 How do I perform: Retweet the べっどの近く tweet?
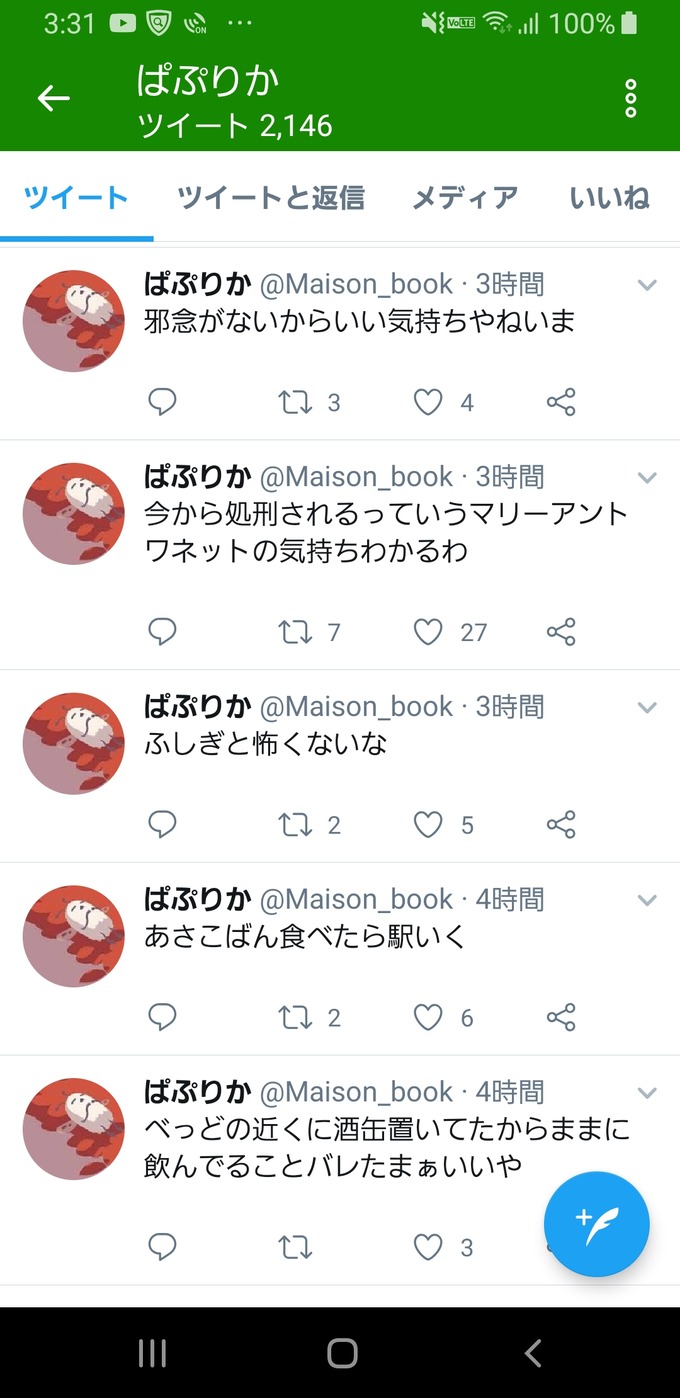(x=295, y=1247)
